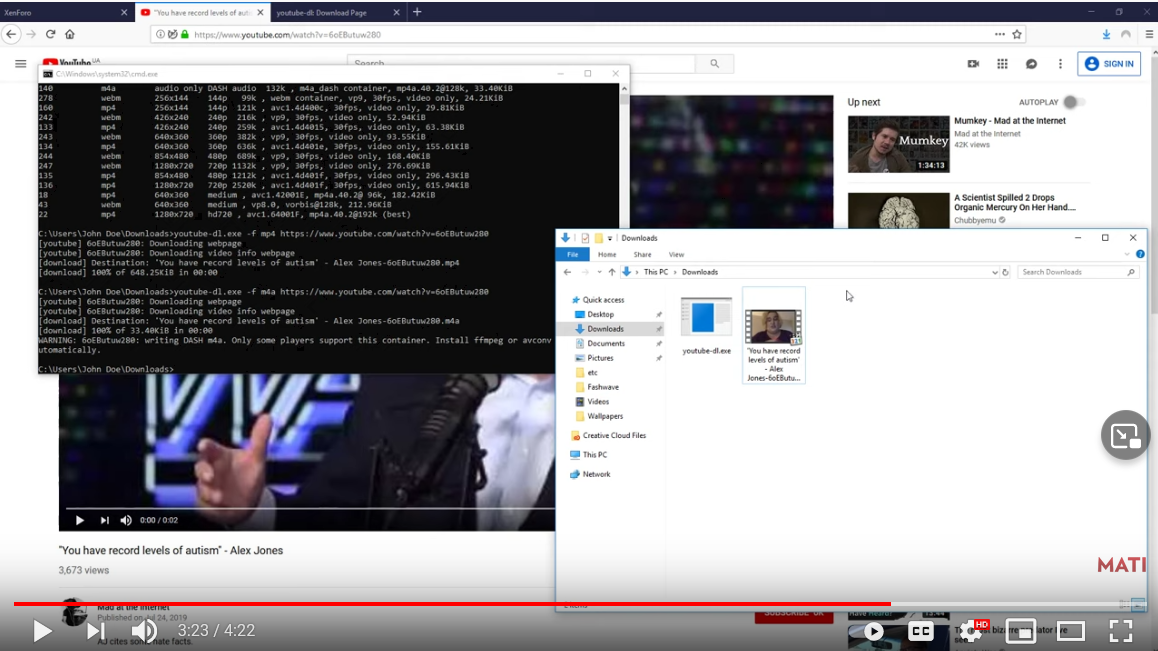Click the Search Downloads field
Screen dimensions: 1158x651
point(1077,272)
